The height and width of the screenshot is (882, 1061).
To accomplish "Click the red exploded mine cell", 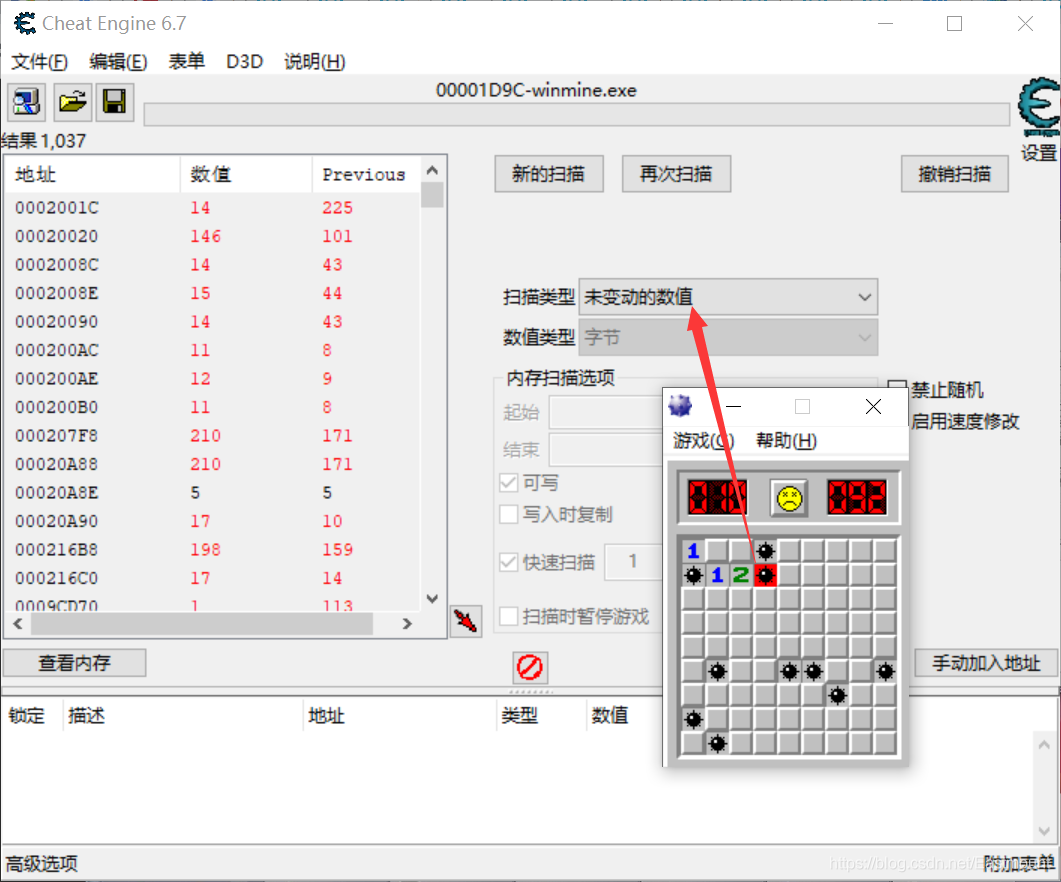I will [765, 575].
